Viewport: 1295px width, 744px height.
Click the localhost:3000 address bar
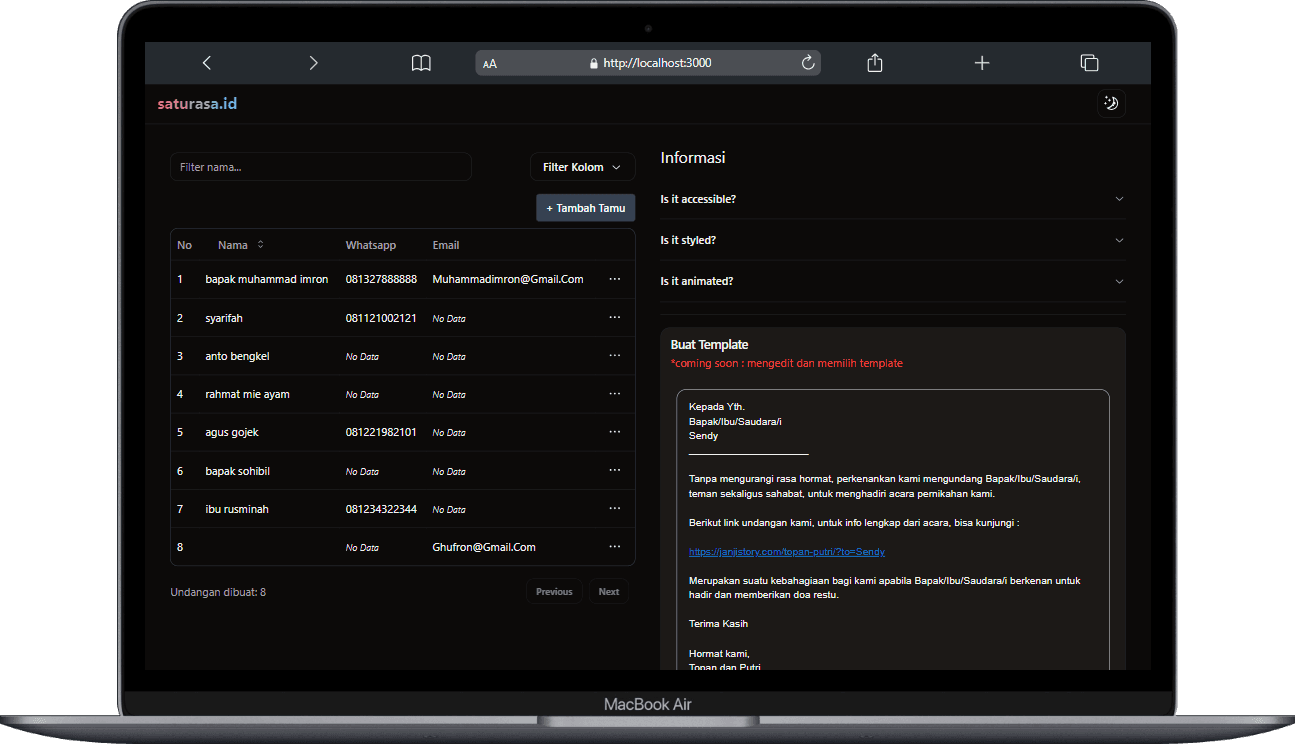click(648, 63)
